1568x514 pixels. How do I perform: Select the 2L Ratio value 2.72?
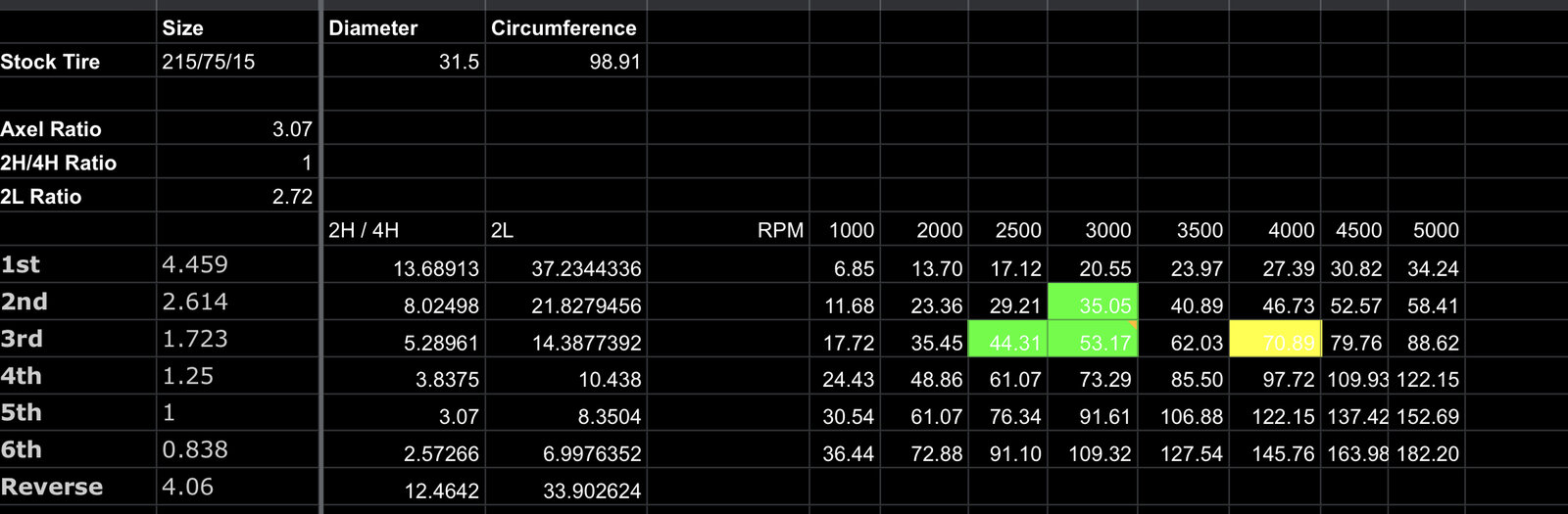point(237,197)
